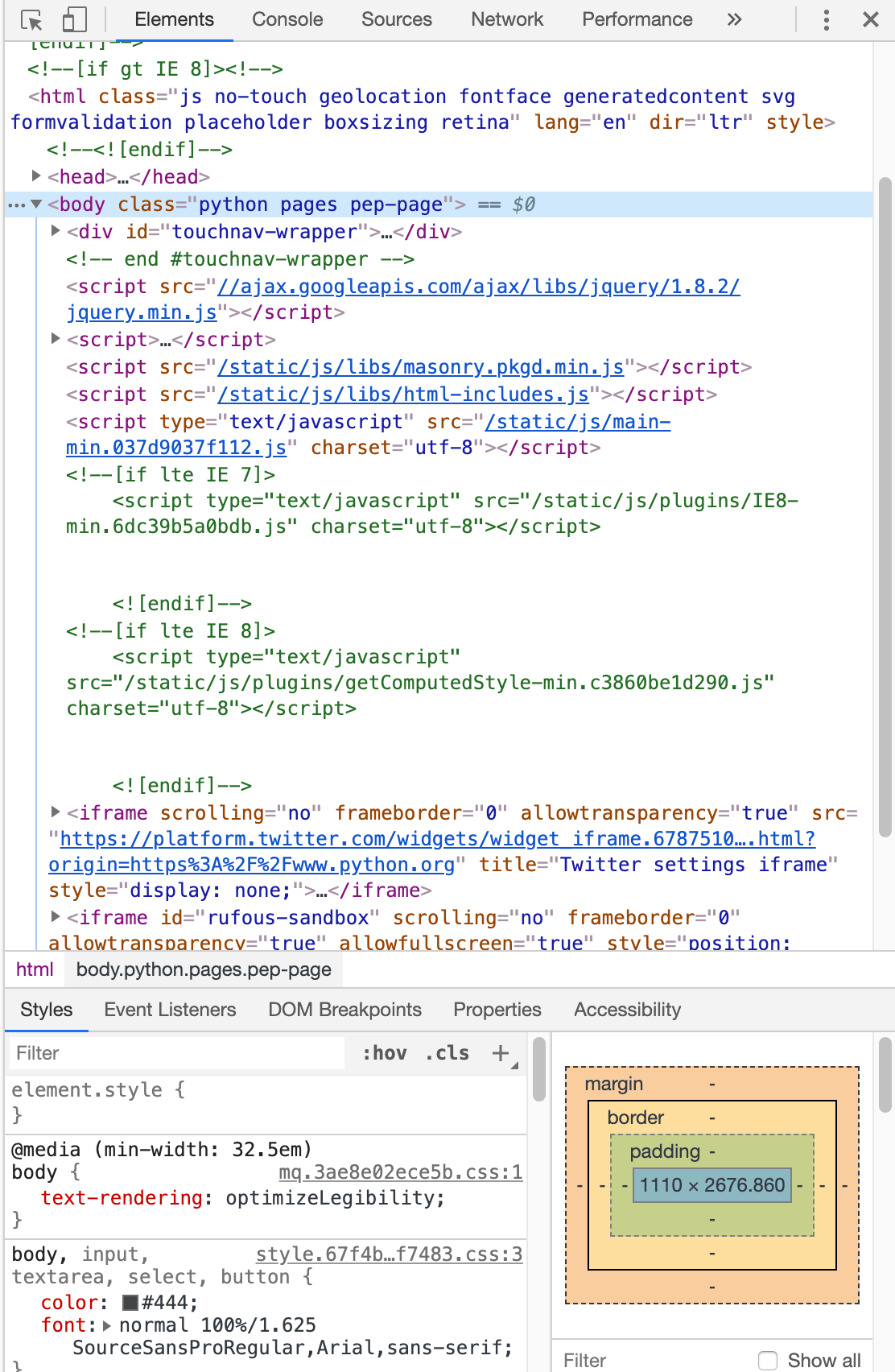The height and width of the screenshot is (1372, 895).
Task: Open the mq.3ae8e02ece5b.css:1 source link
Action: (x=401, y=1172)
